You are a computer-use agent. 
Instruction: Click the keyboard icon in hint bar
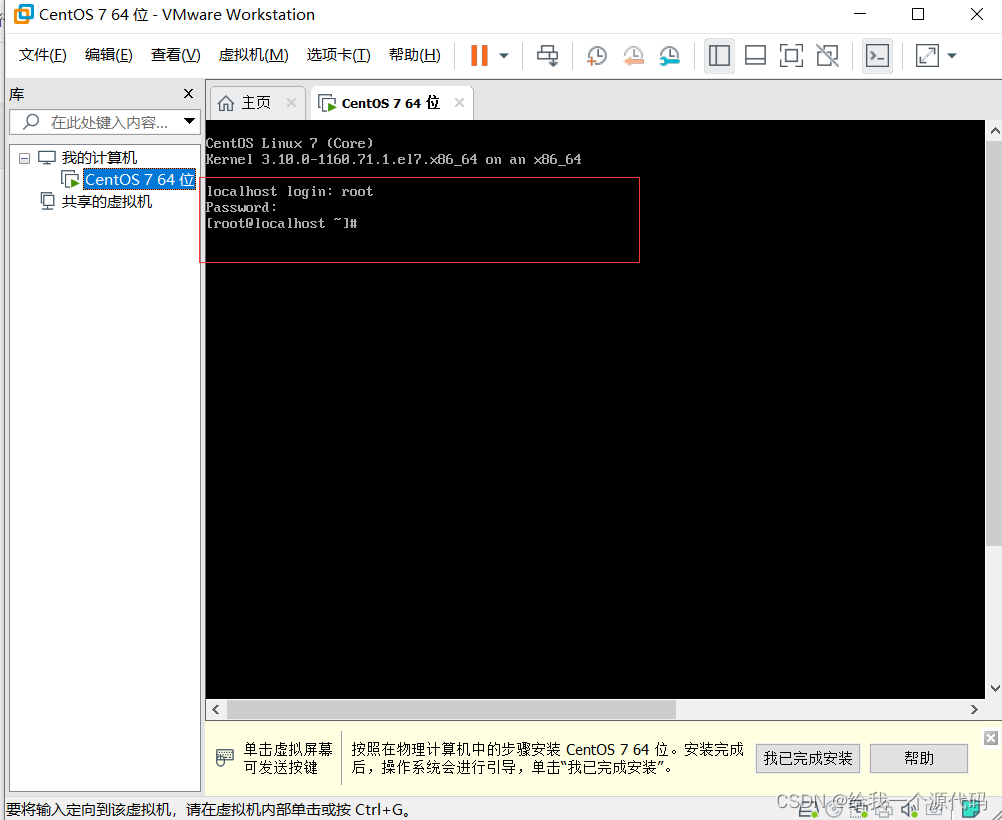point(225,758)
